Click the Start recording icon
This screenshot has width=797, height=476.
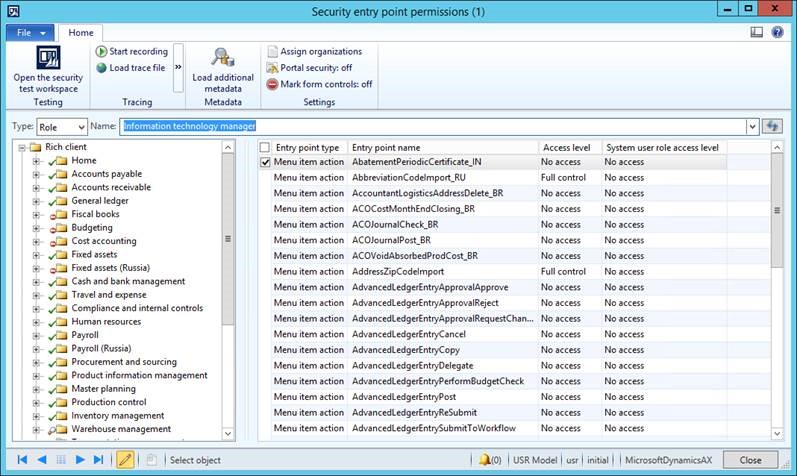(102, 51)
